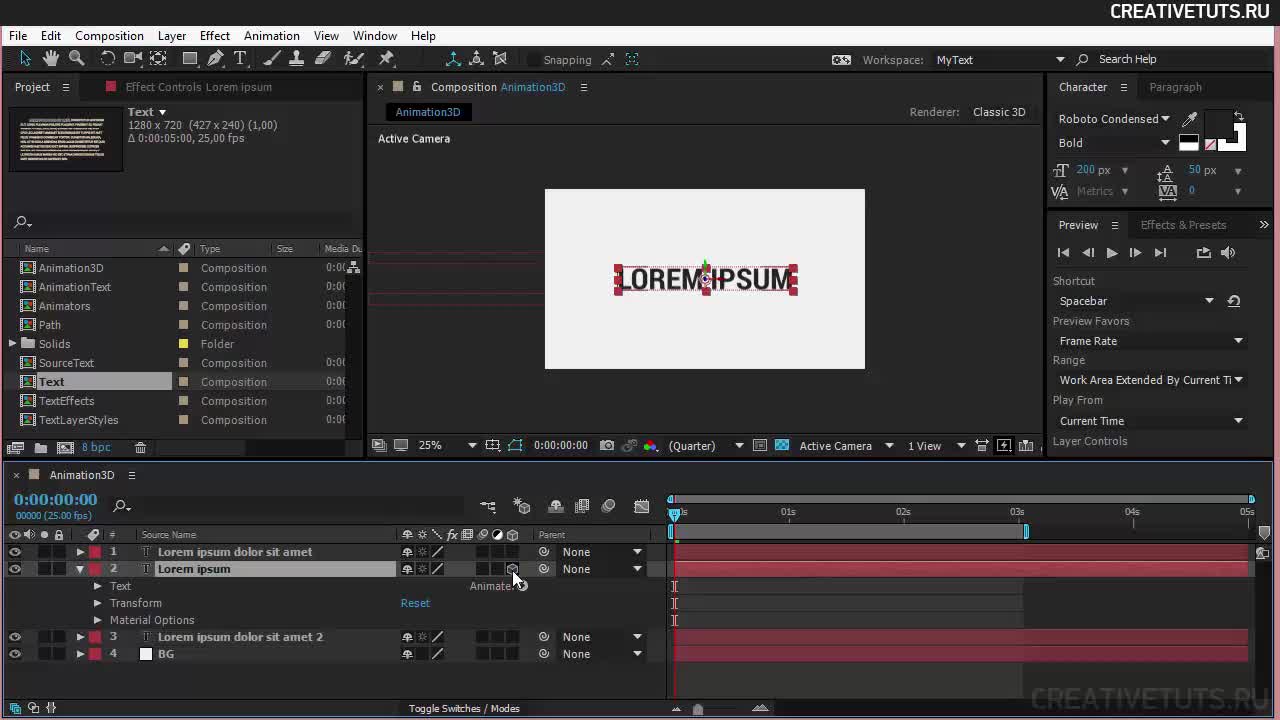1280x720 pixels.
Task: Hide layer 1 Lorem ipsum dolor sit amet
Action: pos(15,552)
